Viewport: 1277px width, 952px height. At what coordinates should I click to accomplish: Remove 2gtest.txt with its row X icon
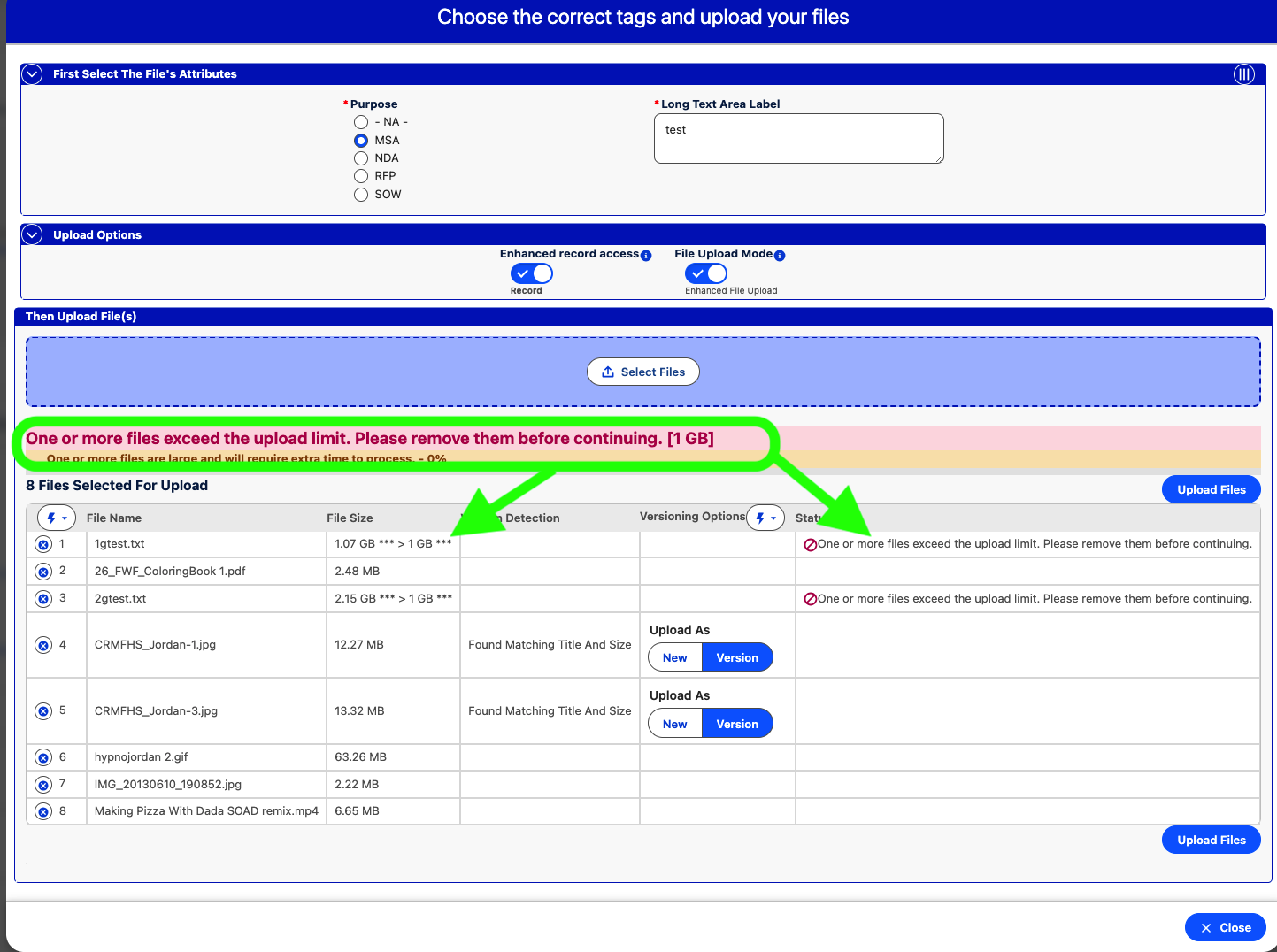click(x=43, y=599)
